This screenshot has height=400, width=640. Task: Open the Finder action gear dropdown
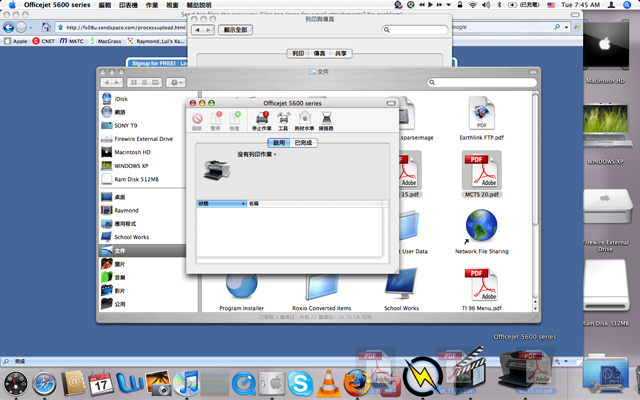click(176, 82)
